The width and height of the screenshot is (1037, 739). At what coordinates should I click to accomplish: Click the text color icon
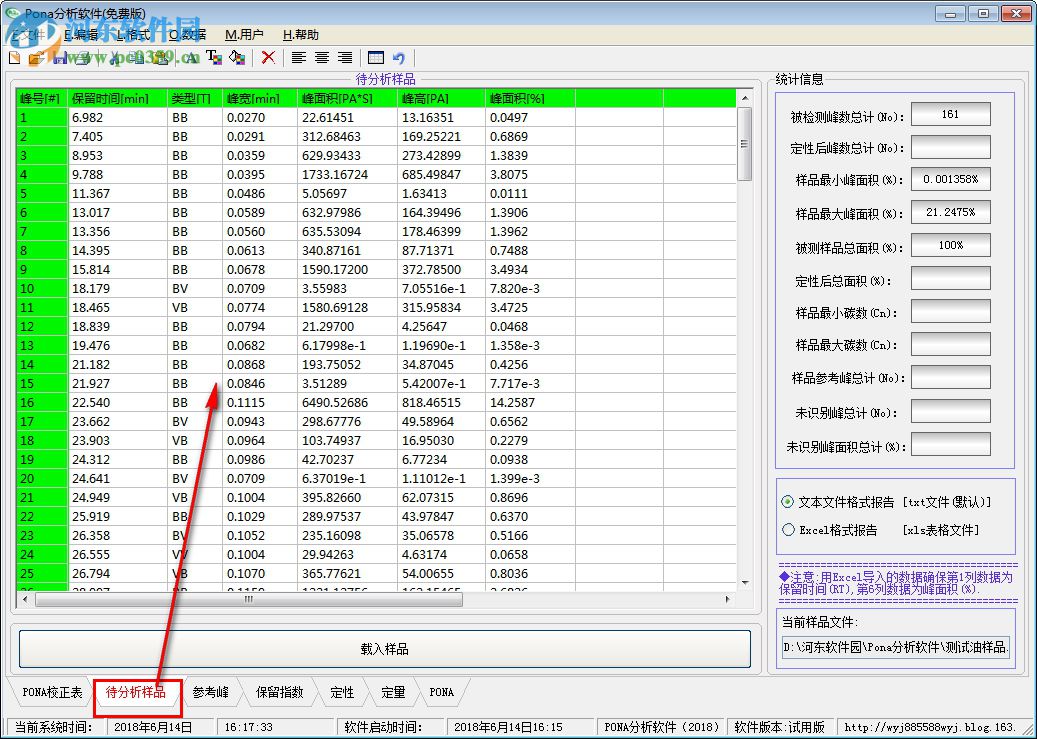(x=213, y=58)
